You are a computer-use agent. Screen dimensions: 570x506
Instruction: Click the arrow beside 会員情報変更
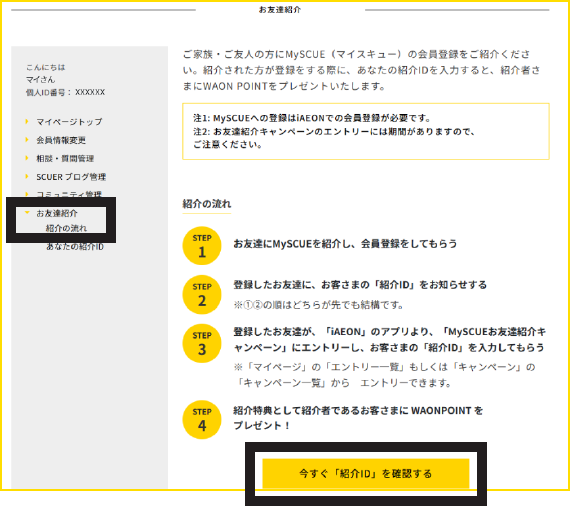[x=27, y=140]
